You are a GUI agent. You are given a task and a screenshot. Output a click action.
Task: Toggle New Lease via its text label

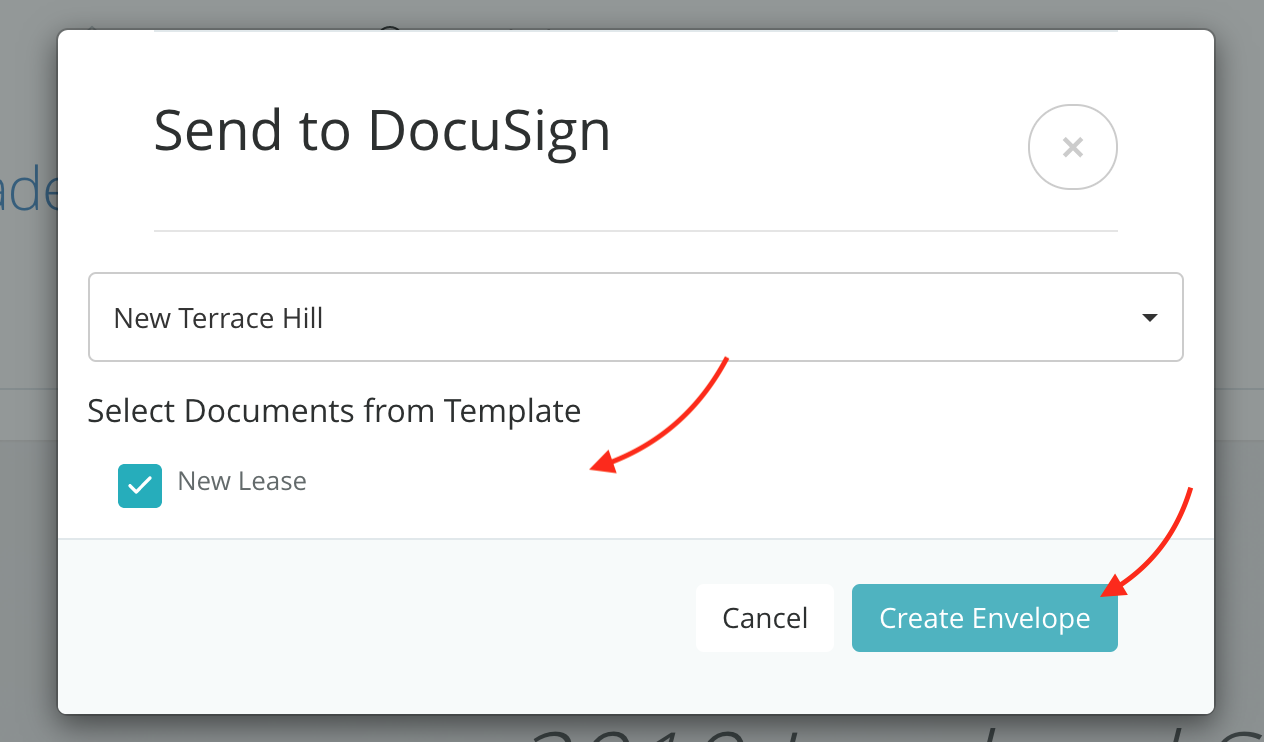click(x=242, y=481)
